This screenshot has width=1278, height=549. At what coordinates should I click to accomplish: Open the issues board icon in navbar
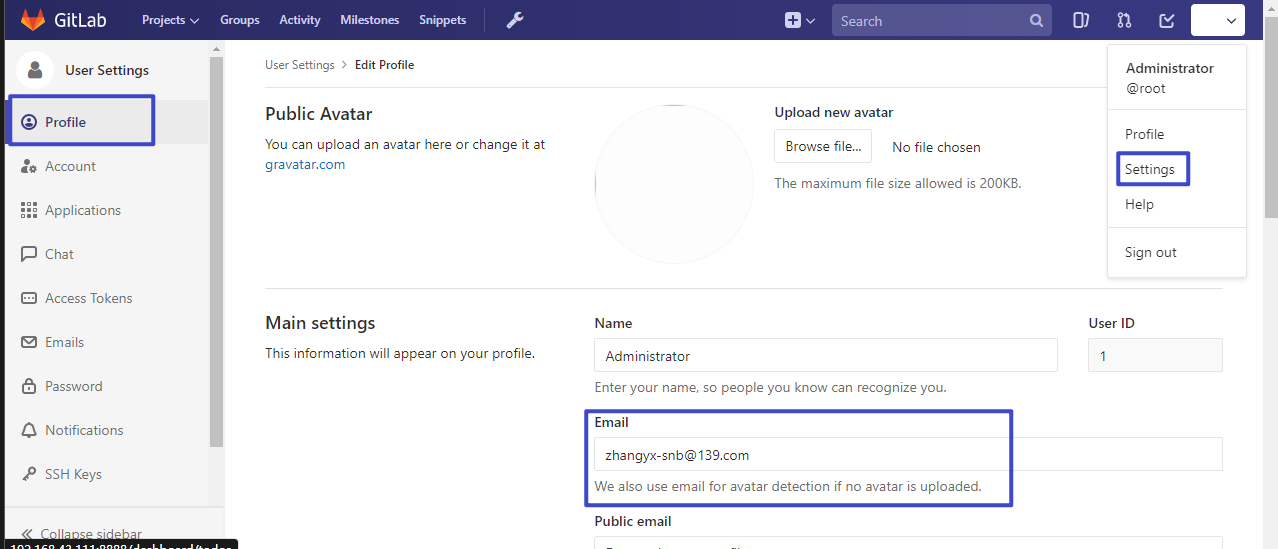tap(1081, 20)
